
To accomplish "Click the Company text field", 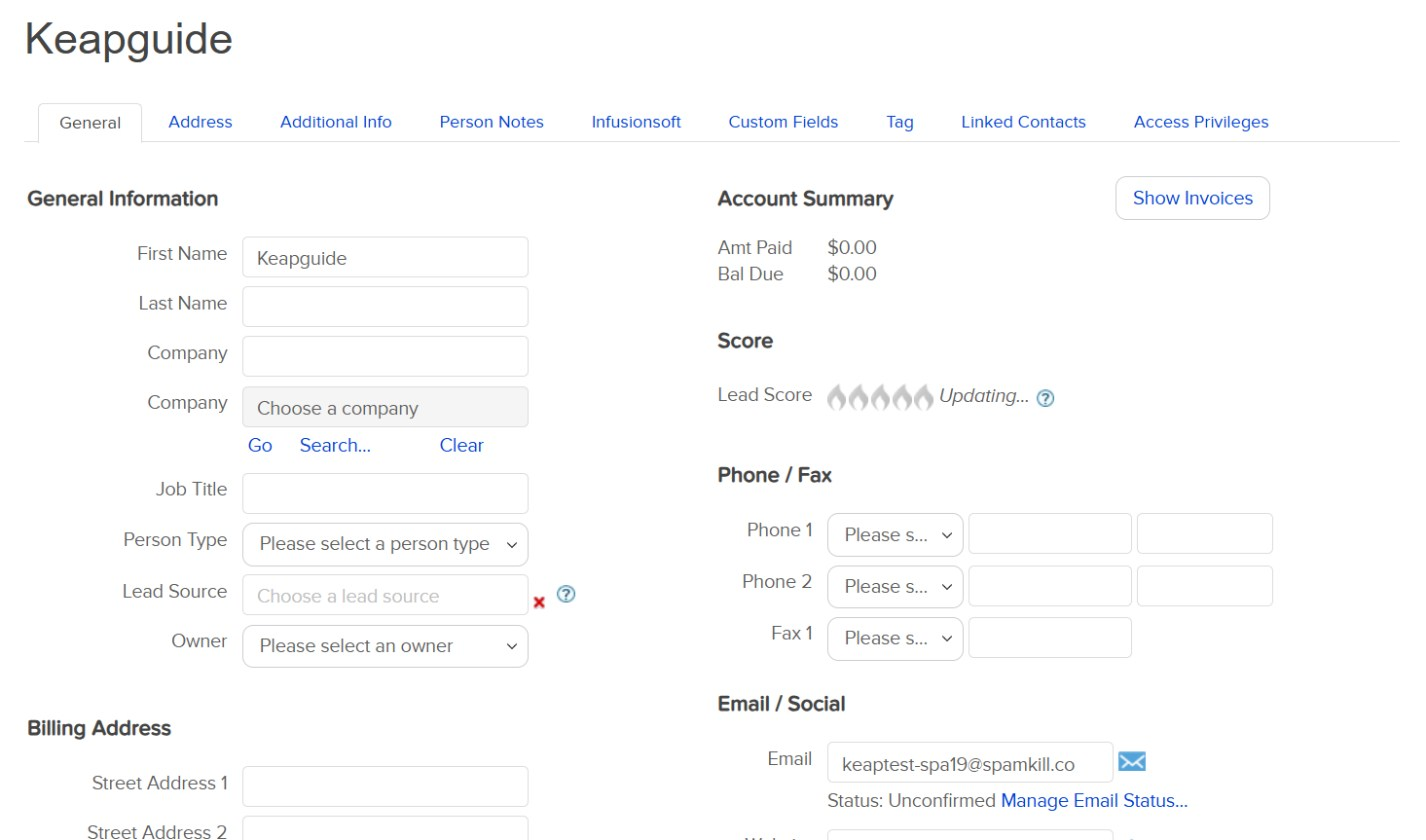I will click(385, 356).
